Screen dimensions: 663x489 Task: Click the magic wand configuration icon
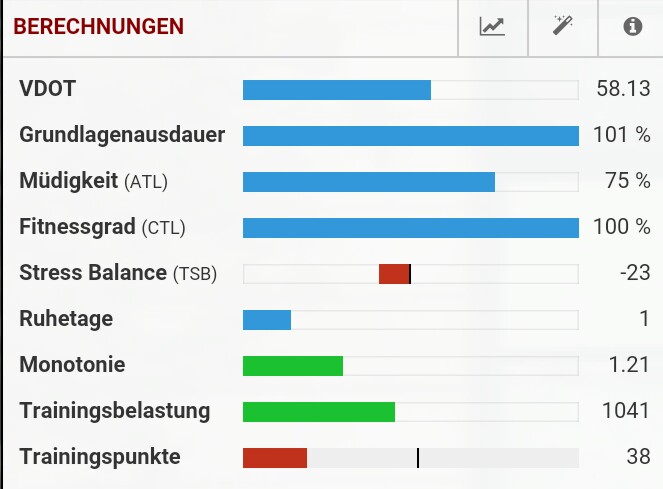pos(562,27)
